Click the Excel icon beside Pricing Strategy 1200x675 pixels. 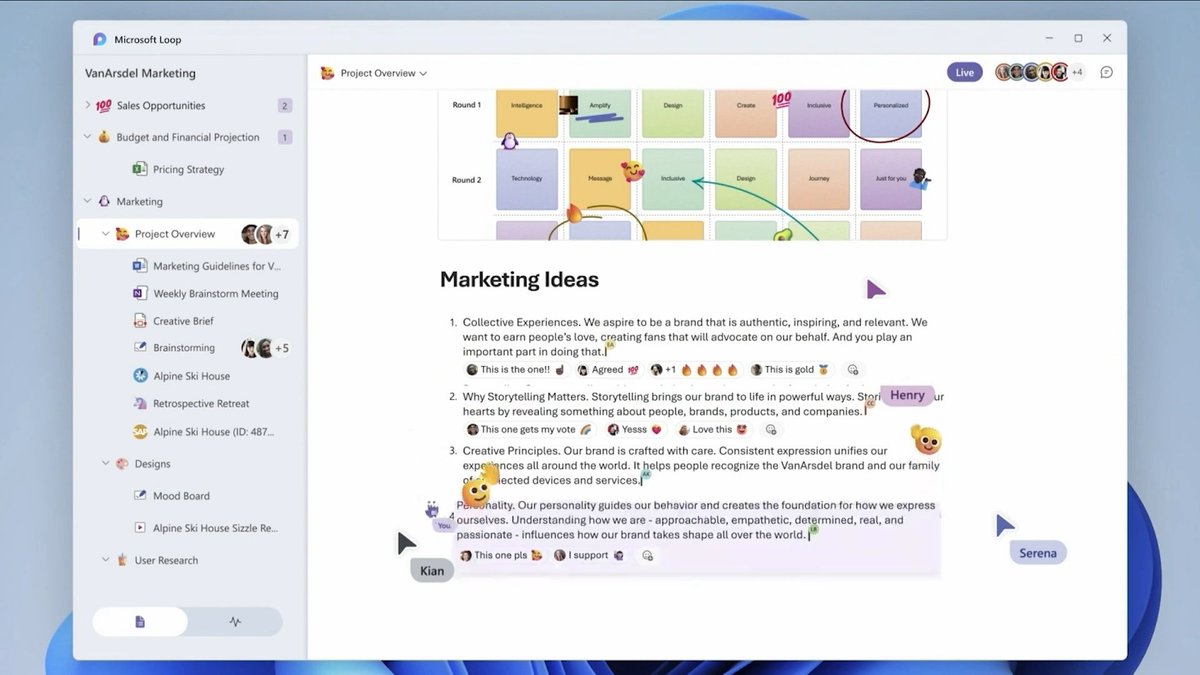click(140, 169)
